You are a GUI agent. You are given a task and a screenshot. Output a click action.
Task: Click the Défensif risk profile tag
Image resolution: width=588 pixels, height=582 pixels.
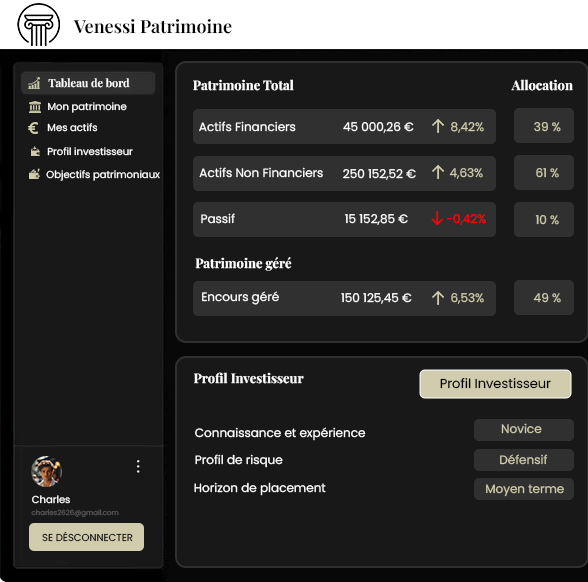pos(524,460)
